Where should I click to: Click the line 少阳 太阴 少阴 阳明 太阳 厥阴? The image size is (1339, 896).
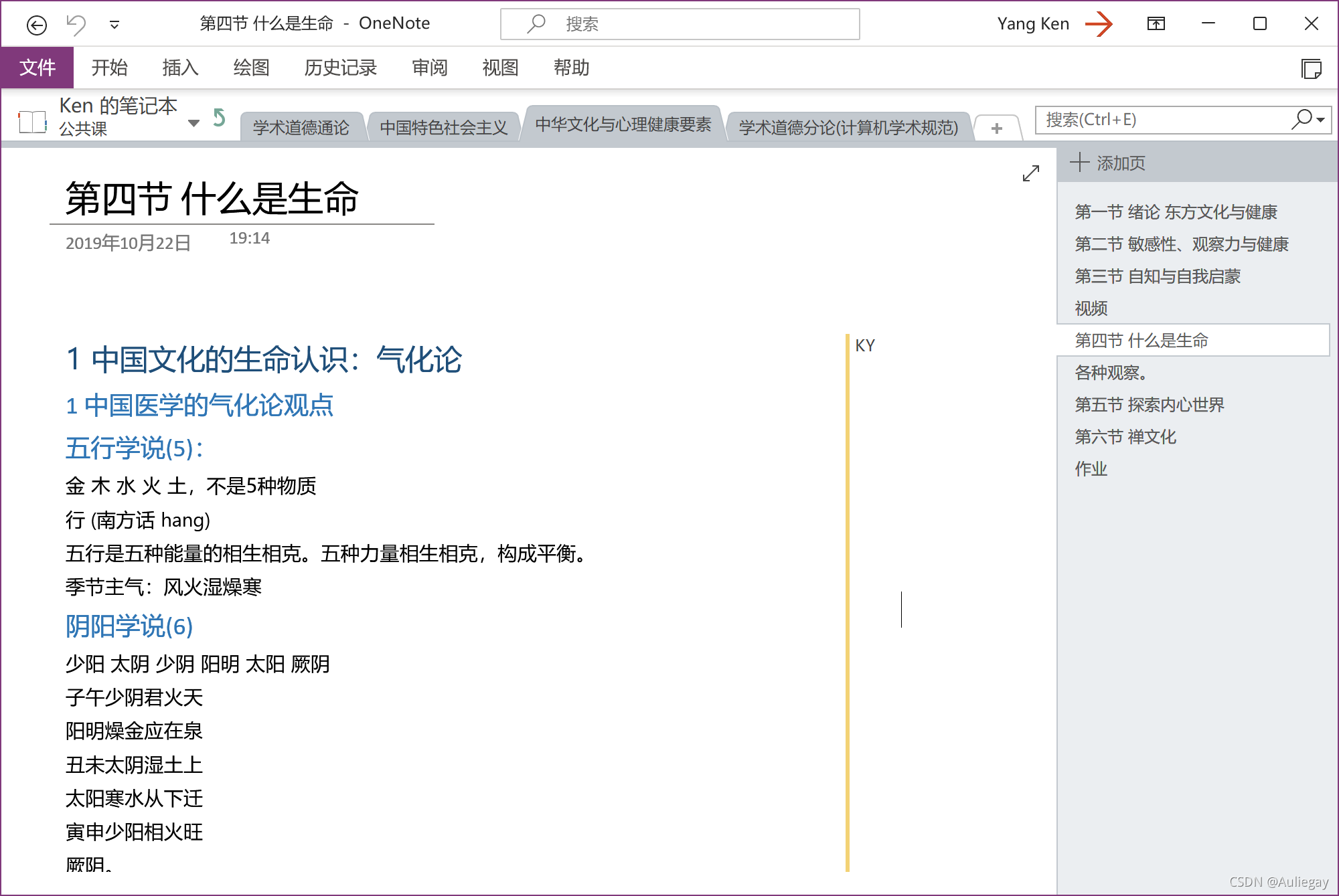point(198,664)
